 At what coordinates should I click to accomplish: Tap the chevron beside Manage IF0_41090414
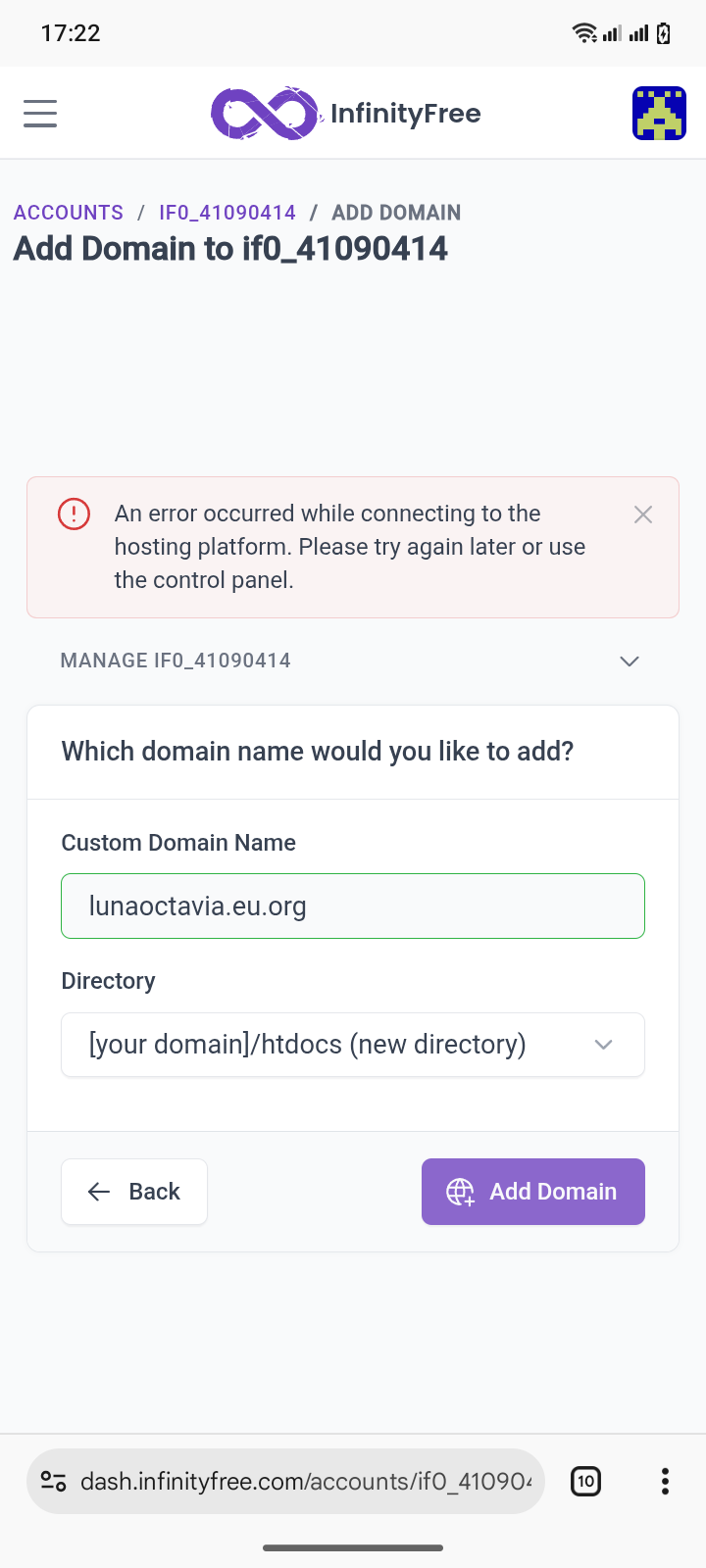[630, 661]
